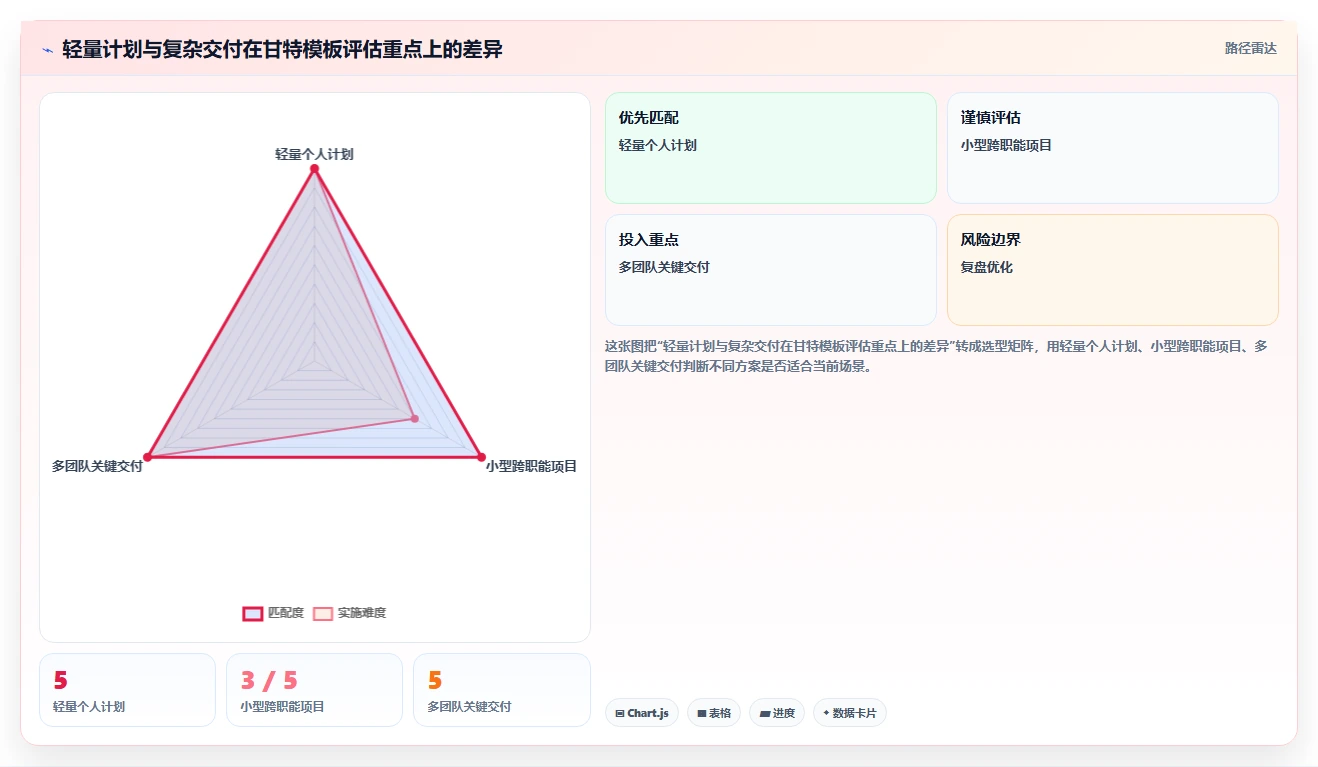Open the 优先匹配 card
This screenshot has height=767, width=1318.
tap(771, 148)
